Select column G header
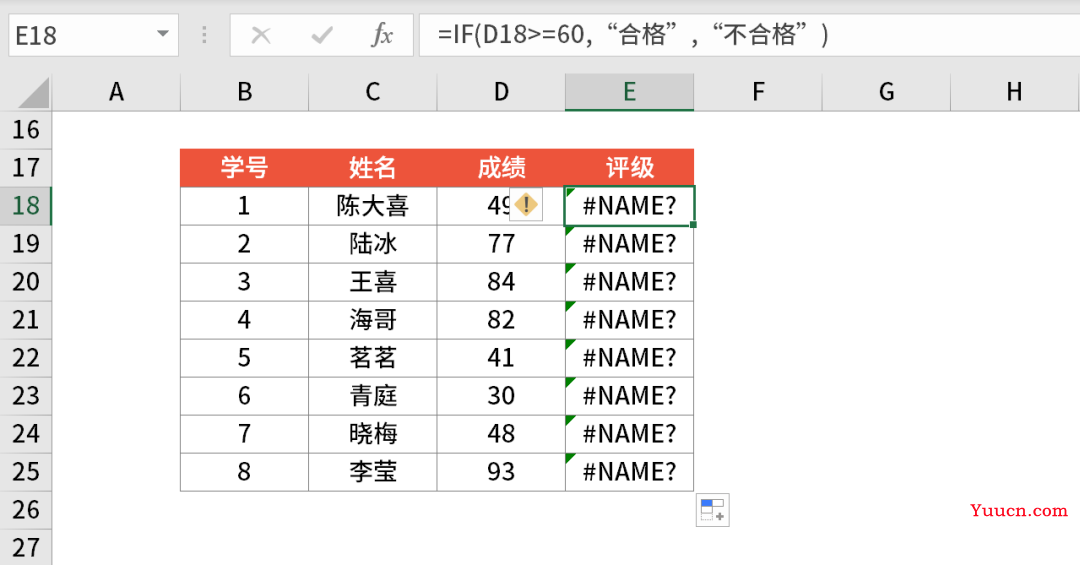This screenshot has height=565, width=1080. (886, 92)
